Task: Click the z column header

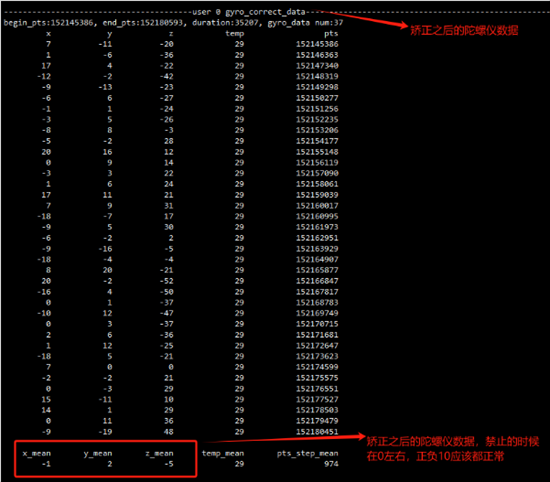Action: point(171,34)
